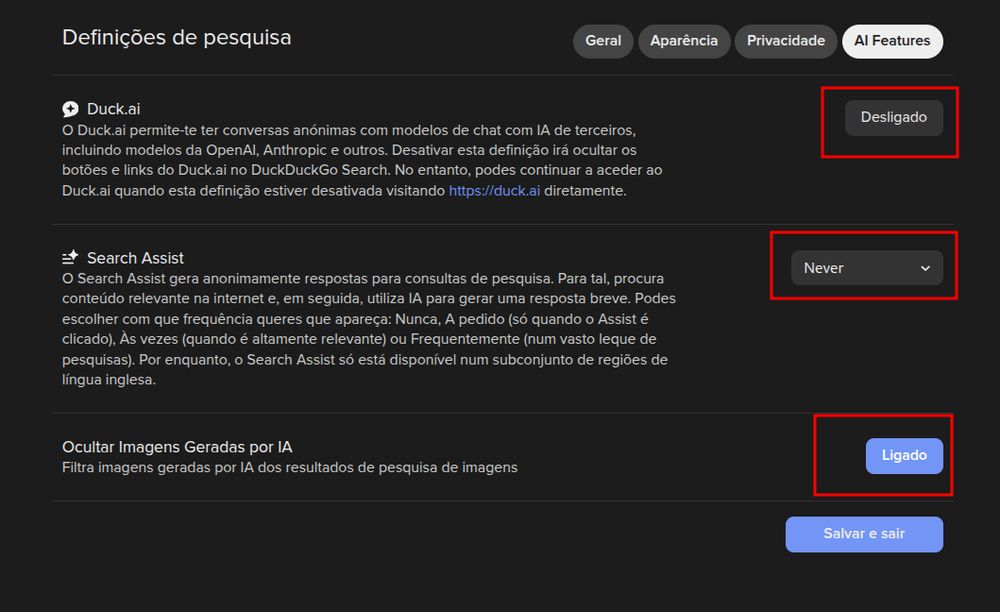Screen dimensions: 1000x612
Task: Toggle the Duck.ai Desligado switch
Action: [893, 117]
